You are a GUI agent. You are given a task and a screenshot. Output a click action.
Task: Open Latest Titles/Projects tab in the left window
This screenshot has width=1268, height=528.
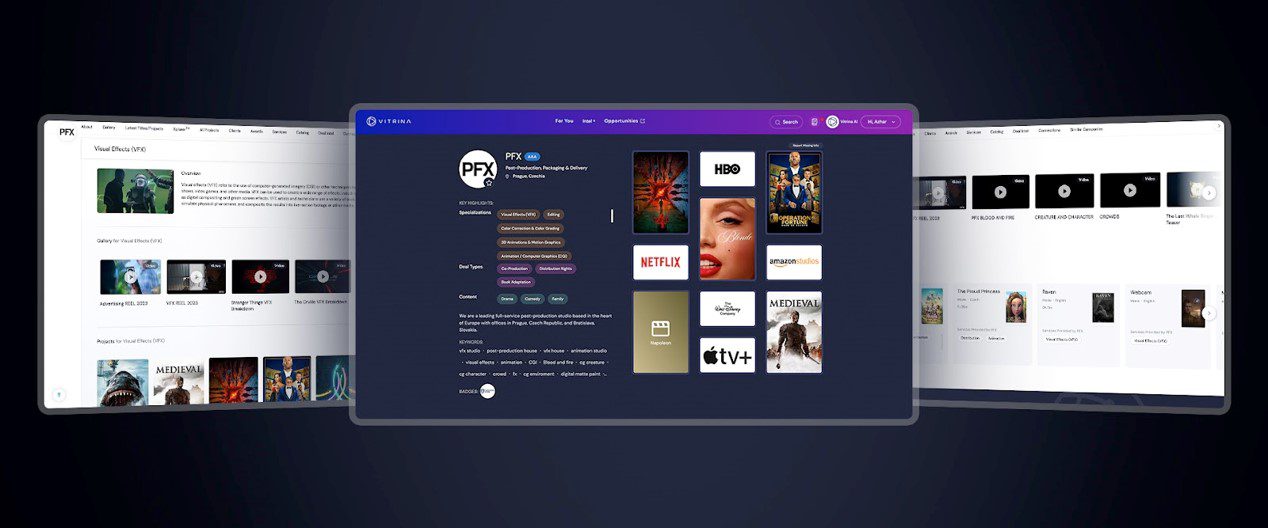pyautogui.click(x=144, y=128)
